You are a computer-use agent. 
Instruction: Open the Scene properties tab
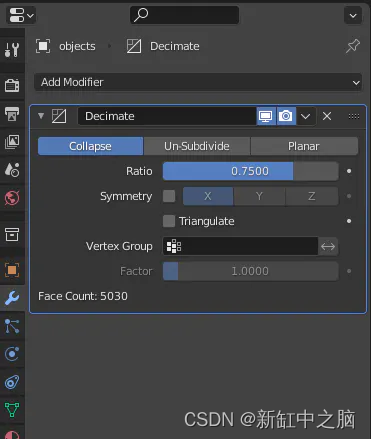[x=12, y=170]
